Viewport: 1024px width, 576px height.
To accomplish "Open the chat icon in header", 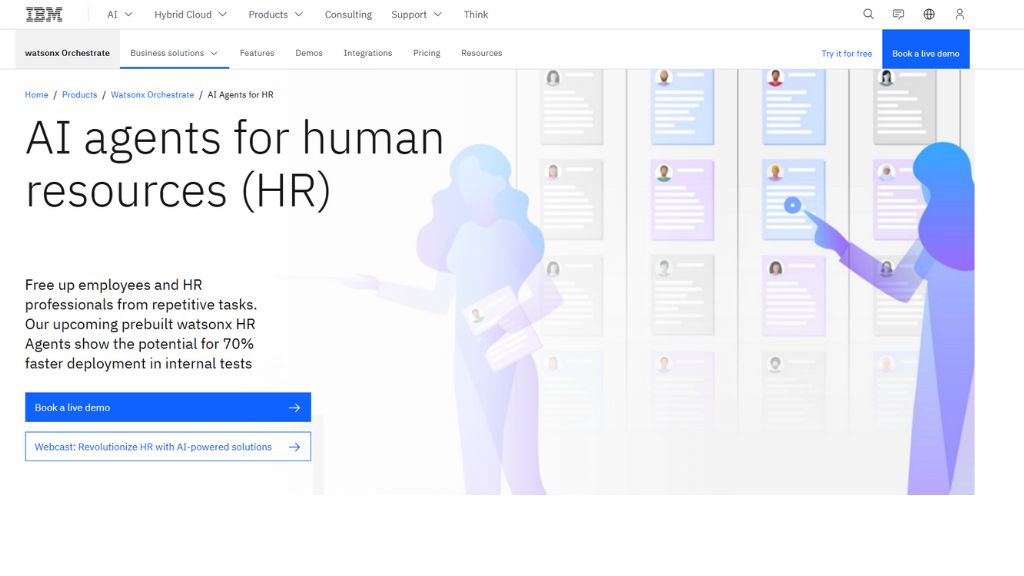I will 899,14.
